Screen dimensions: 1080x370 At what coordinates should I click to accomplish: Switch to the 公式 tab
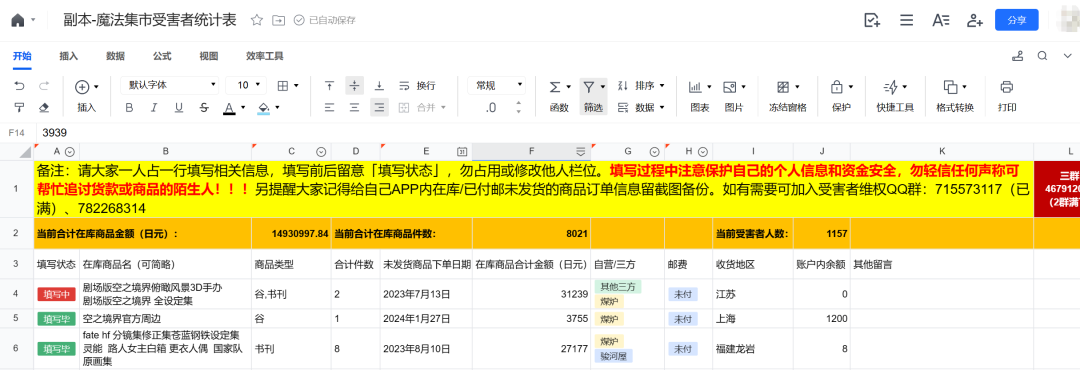point(163,56)
